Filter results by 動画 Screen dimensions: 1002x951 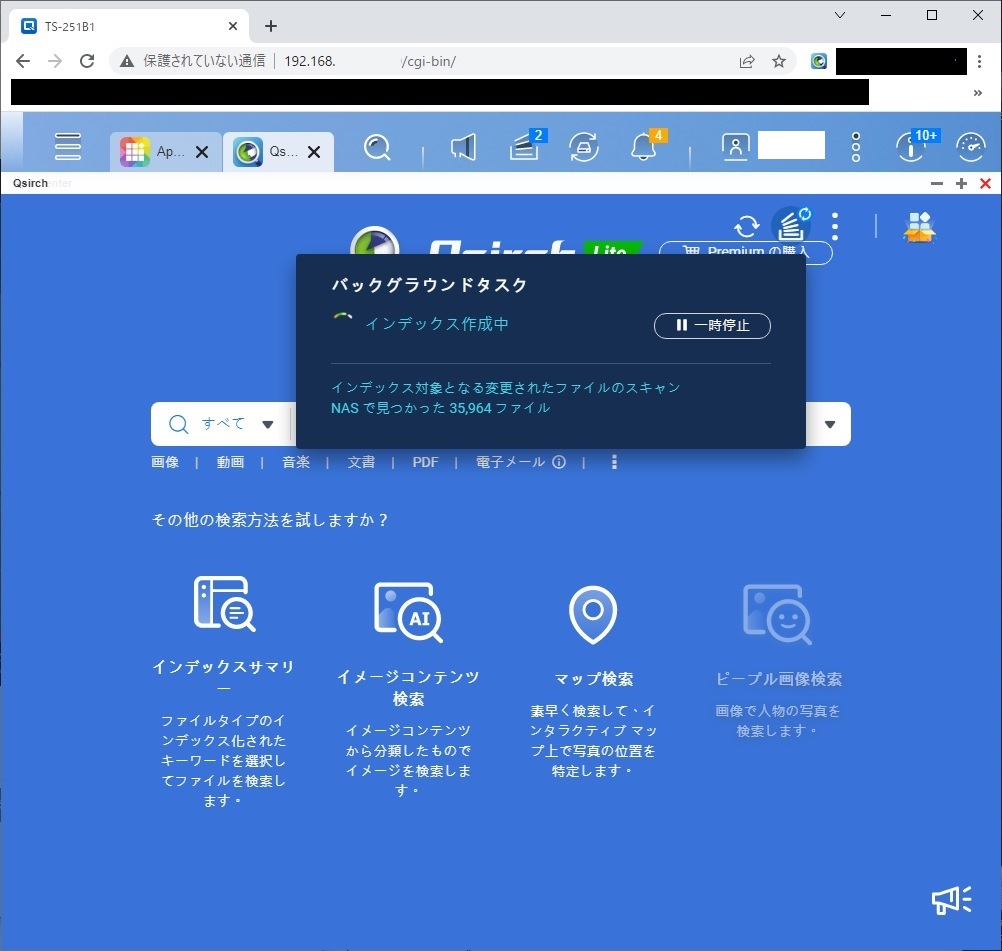coord(230,462)
